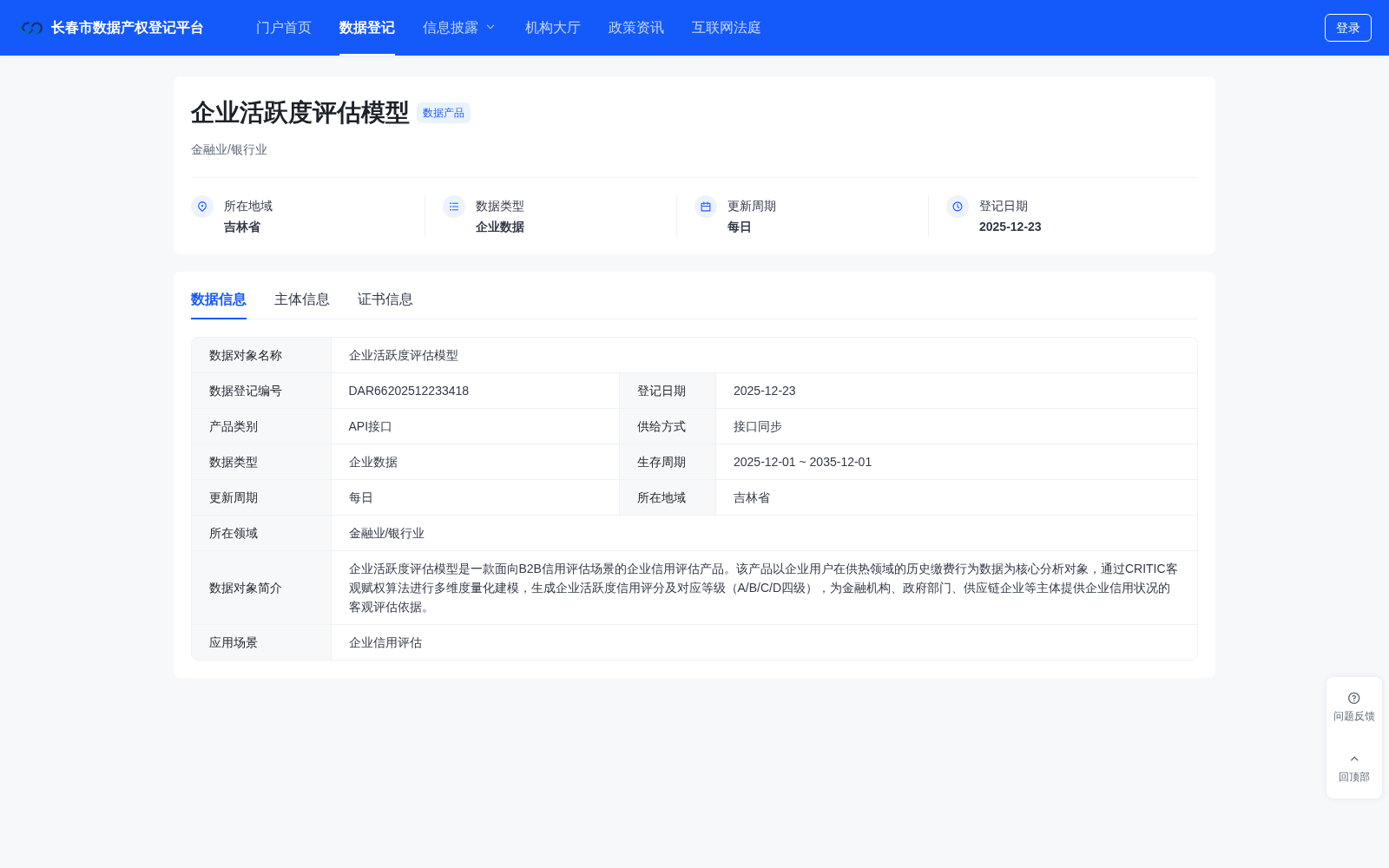Click the 登录 button

1348,28
